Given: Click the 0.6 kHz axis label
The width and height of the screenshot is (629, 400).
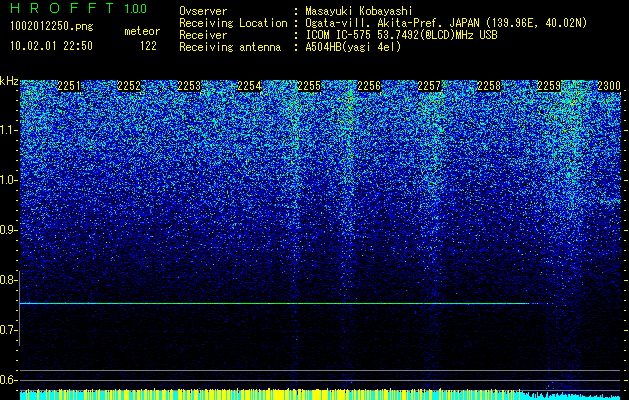Looking at the screenshot, I should [x=7, y=380].
